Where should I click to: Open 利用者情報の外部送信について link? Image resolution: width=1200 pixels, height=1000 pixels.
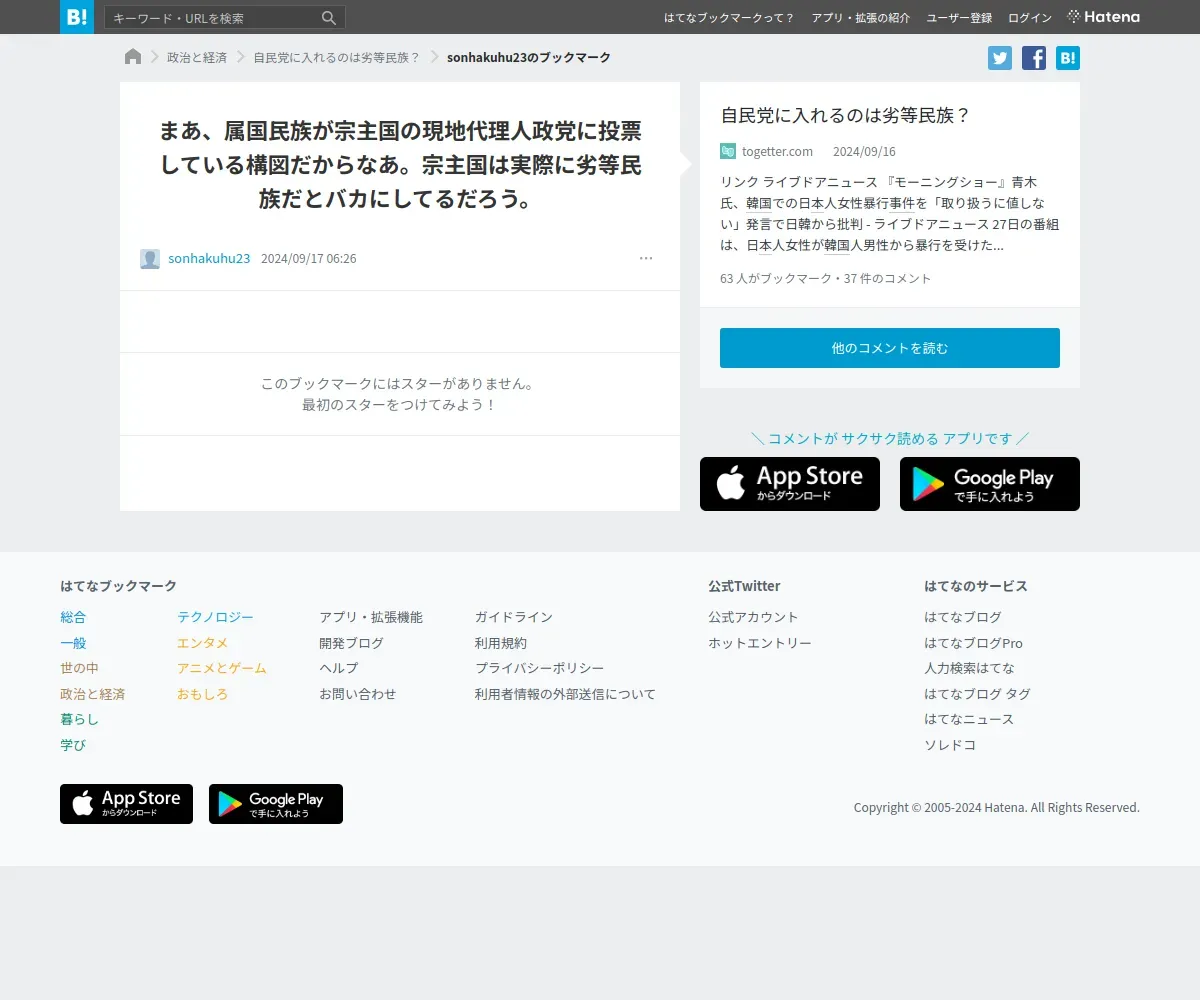point(565,694)
